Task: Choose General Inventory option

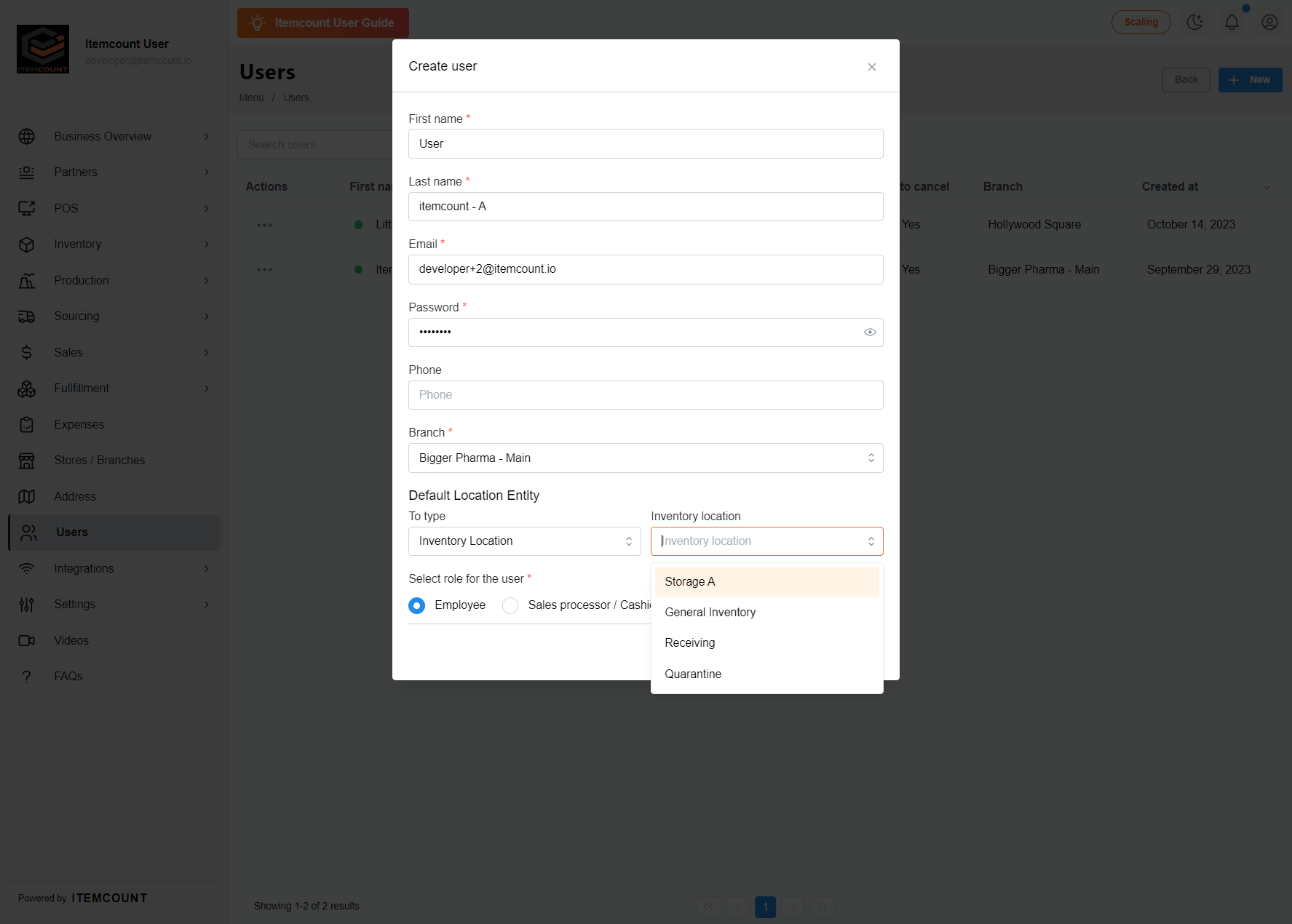Action: pyautogui.click(x=766, y=613)
